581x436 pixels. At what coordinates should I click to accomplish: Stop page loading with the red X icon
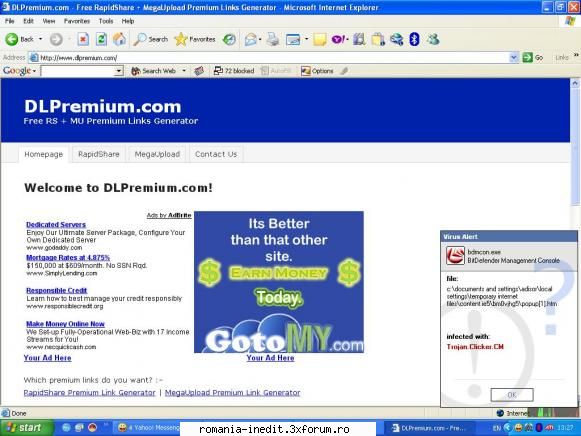pyautogui.click(x=83, y=39)
